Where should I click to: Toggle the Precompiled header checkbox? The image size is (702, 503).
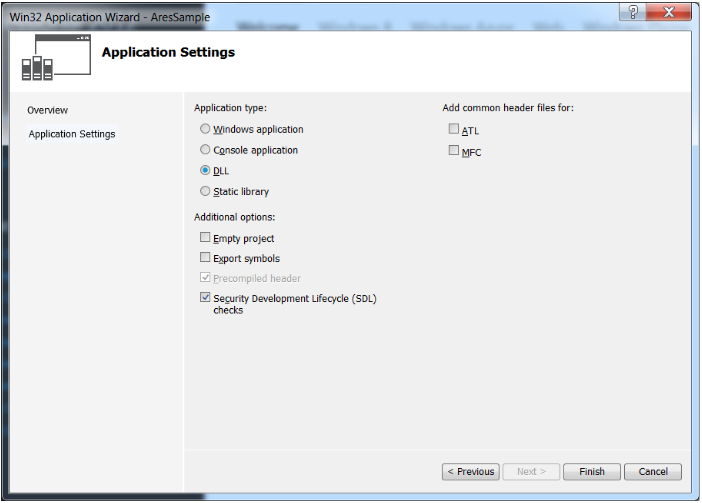pyautogui.click(x=205, y=277)
